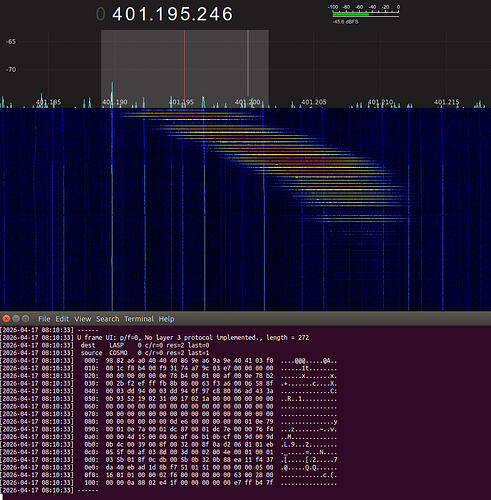Viewport: 491px width, 500px height.
Task: Open the Edit menu in the terminal
Action: (x=62, y=319)
